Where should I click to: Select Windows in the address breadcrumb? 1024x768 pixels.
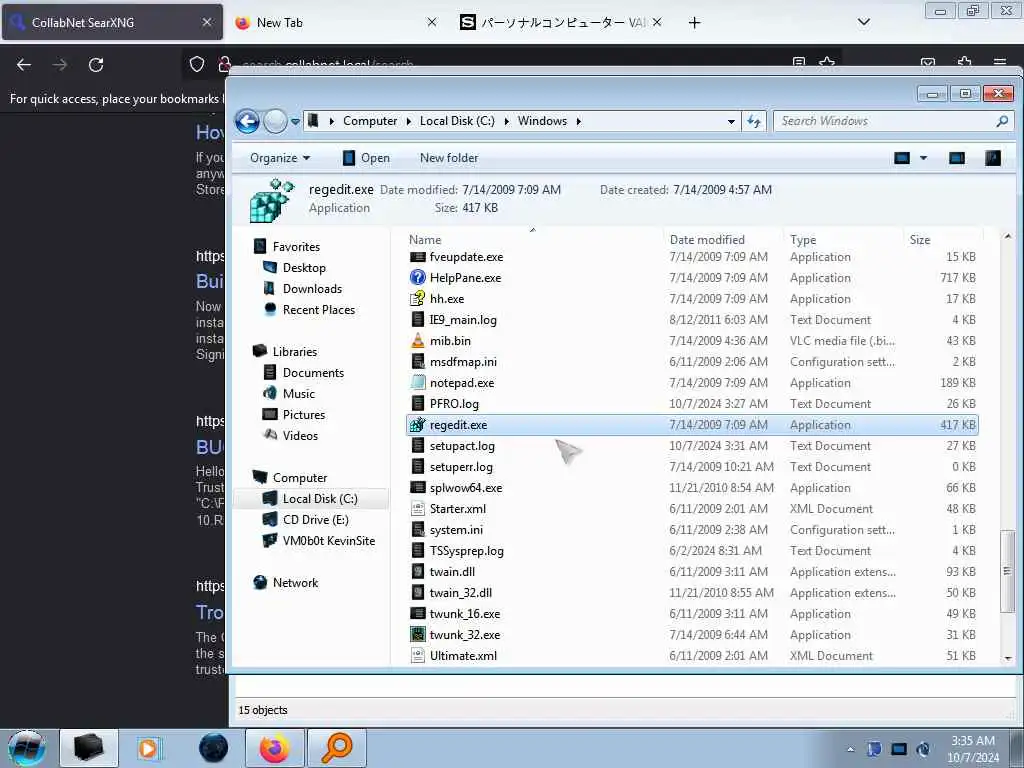542,121
